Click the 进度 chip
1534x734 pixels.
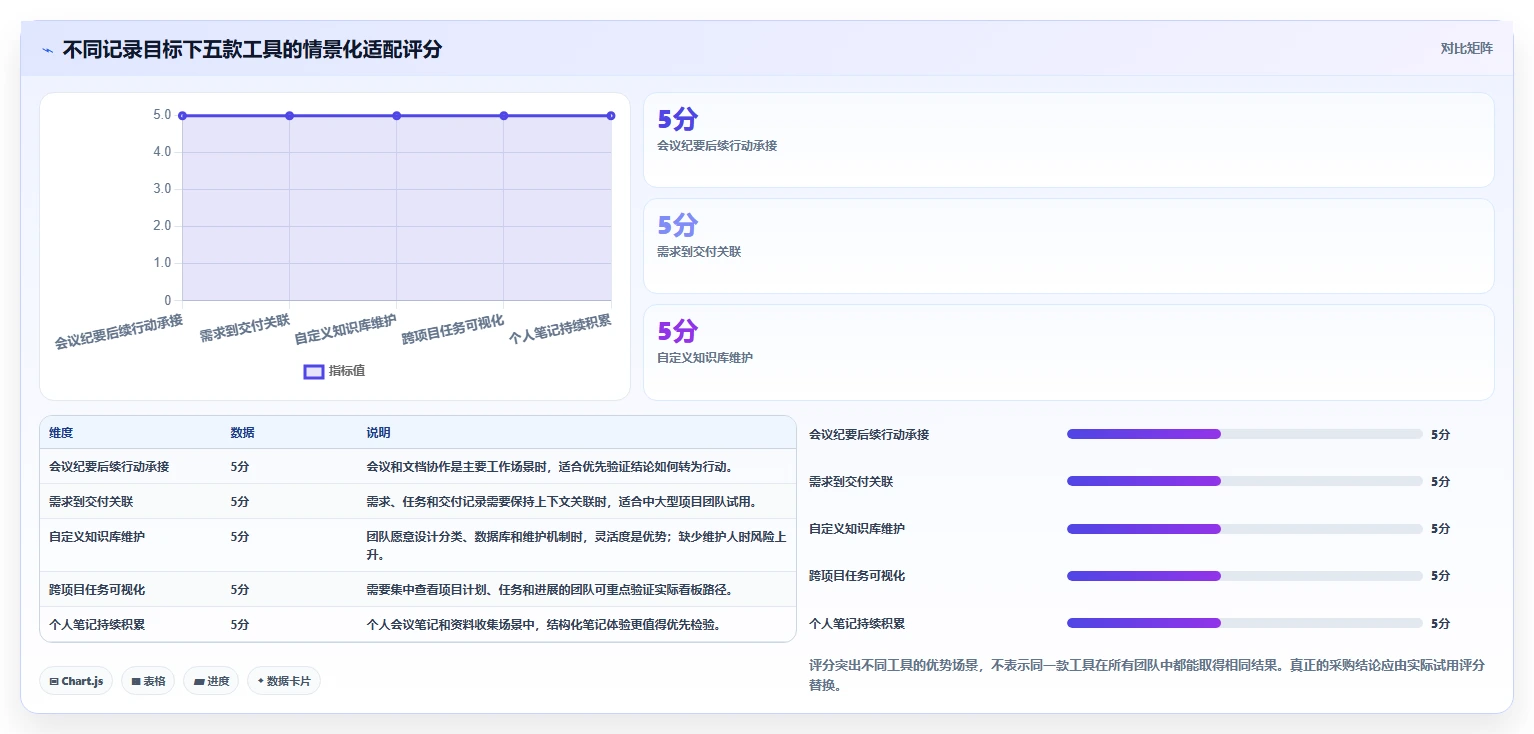pyautogui.click(x=211, y=681)
